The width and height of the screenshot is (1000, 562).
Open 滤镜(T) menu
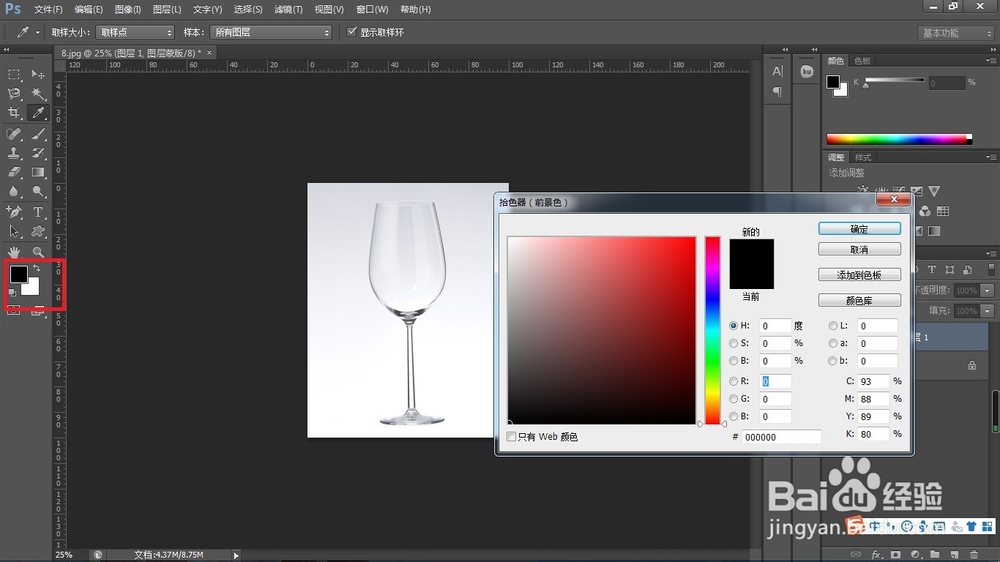pos(288,10)
